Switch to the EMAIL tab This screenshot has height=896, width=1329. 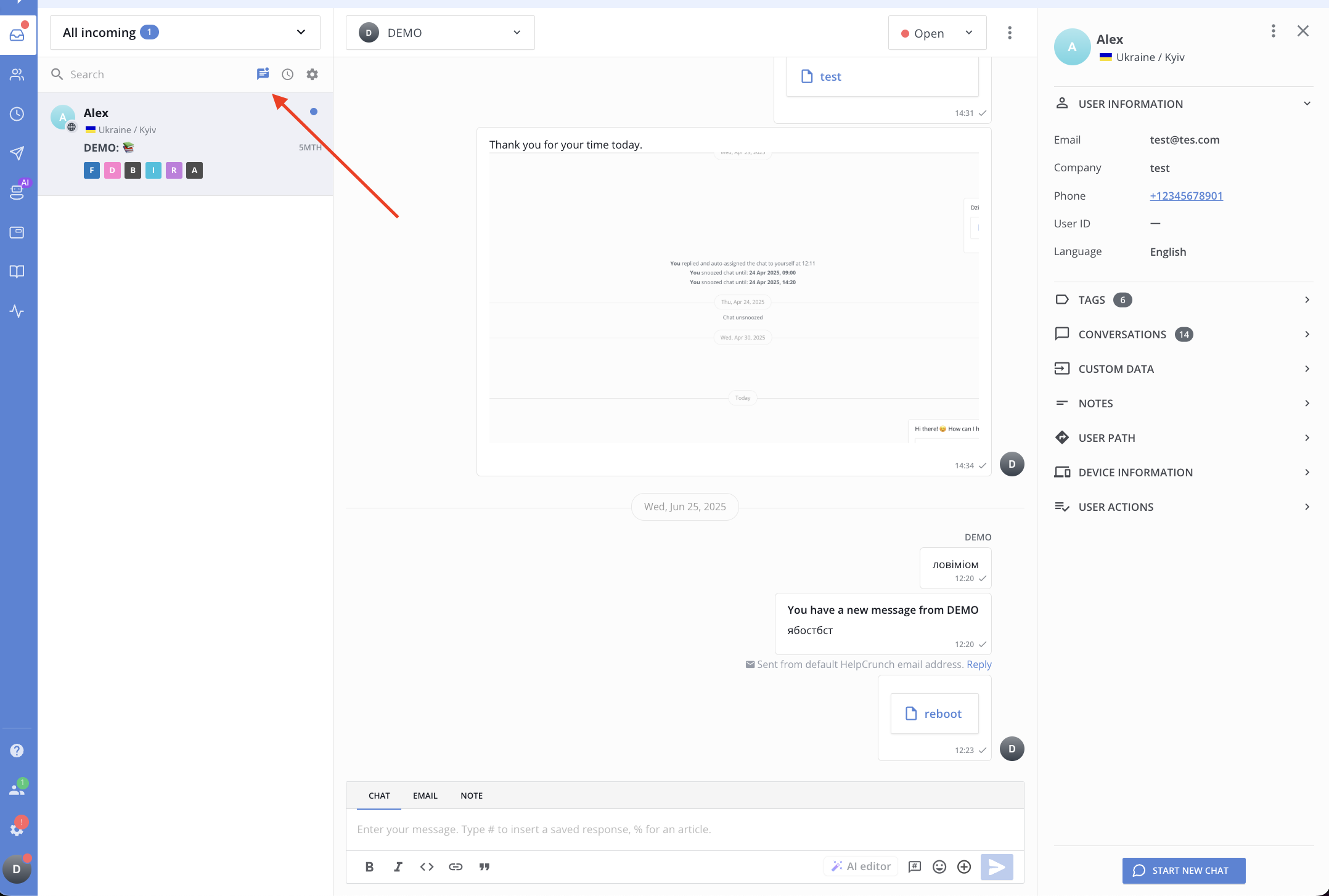[x=425, y=796]
